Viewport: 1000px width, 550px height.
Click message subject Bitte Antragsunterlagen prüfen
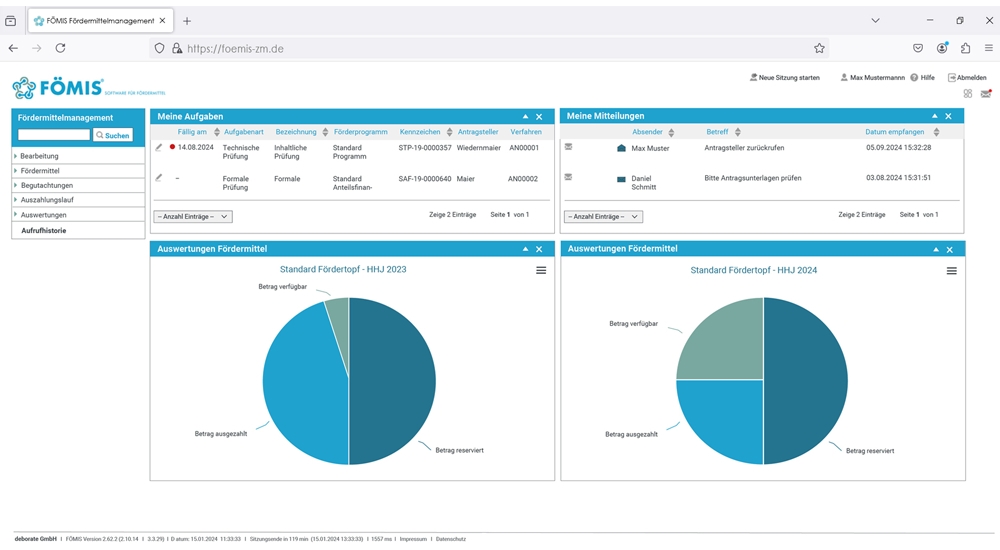pyautogui.click(x=753, y=179)
